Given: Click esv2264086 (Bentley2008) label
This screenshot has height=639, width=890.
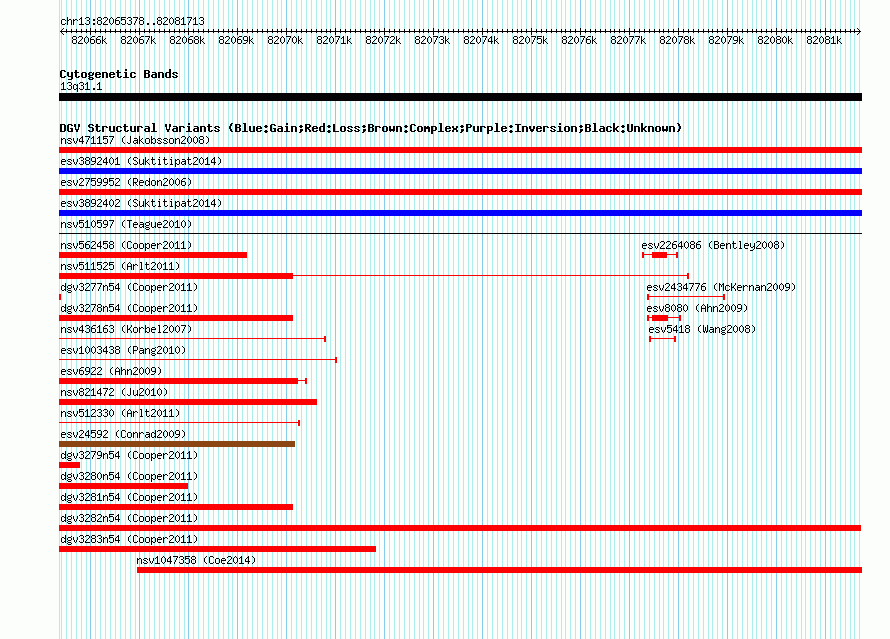Looking at the screenshot, I should click(713, 245).
